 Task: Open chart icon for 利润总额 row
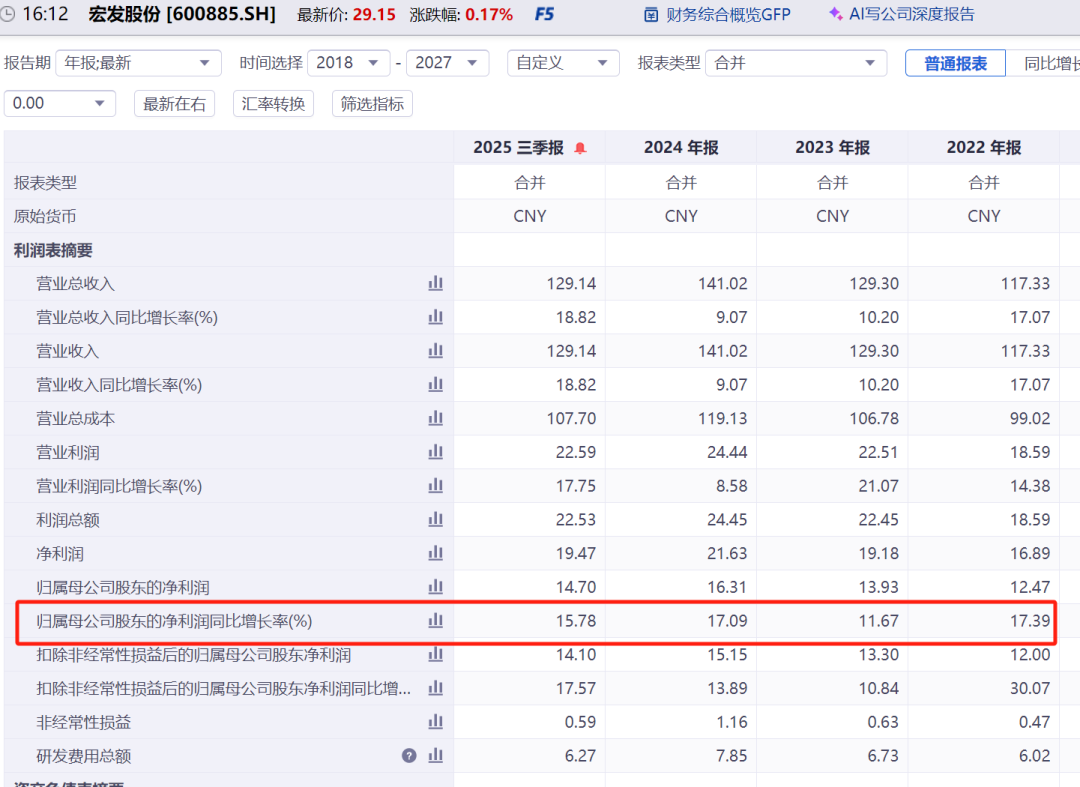[435, 520]
